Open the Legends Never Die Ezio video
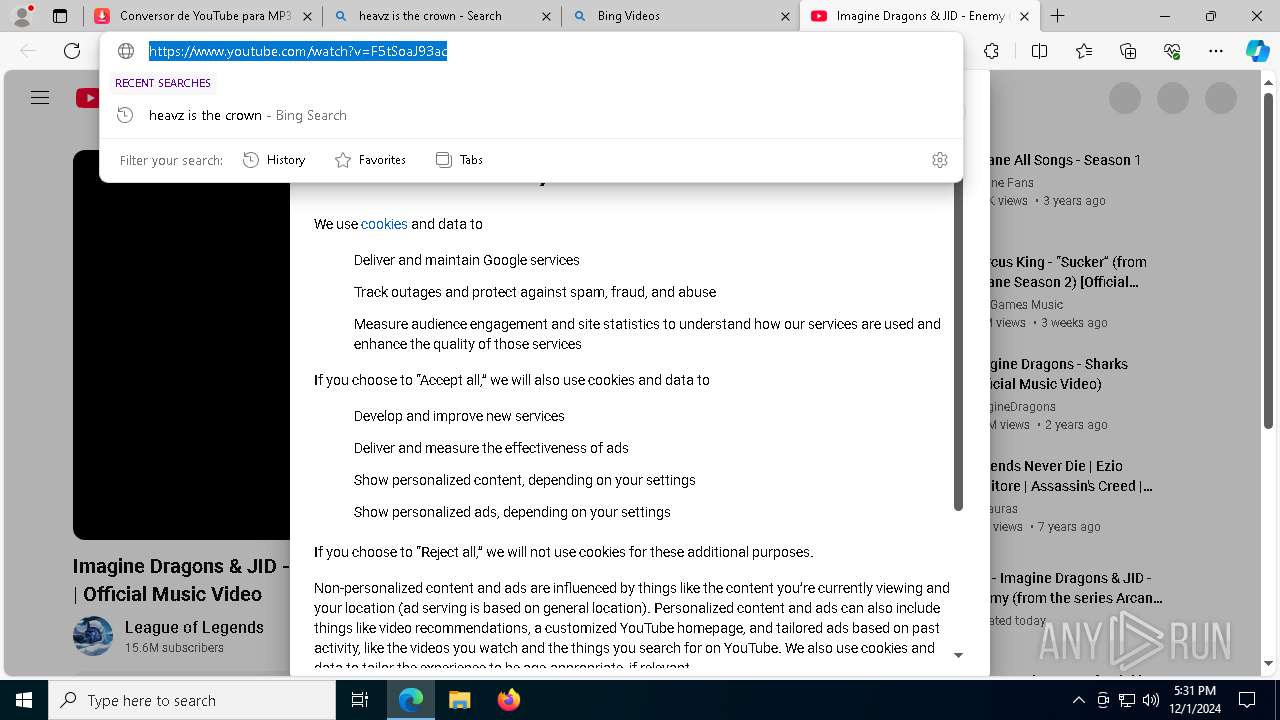Viewport: 1280px width, 720px height. [x=1071, y=476]
